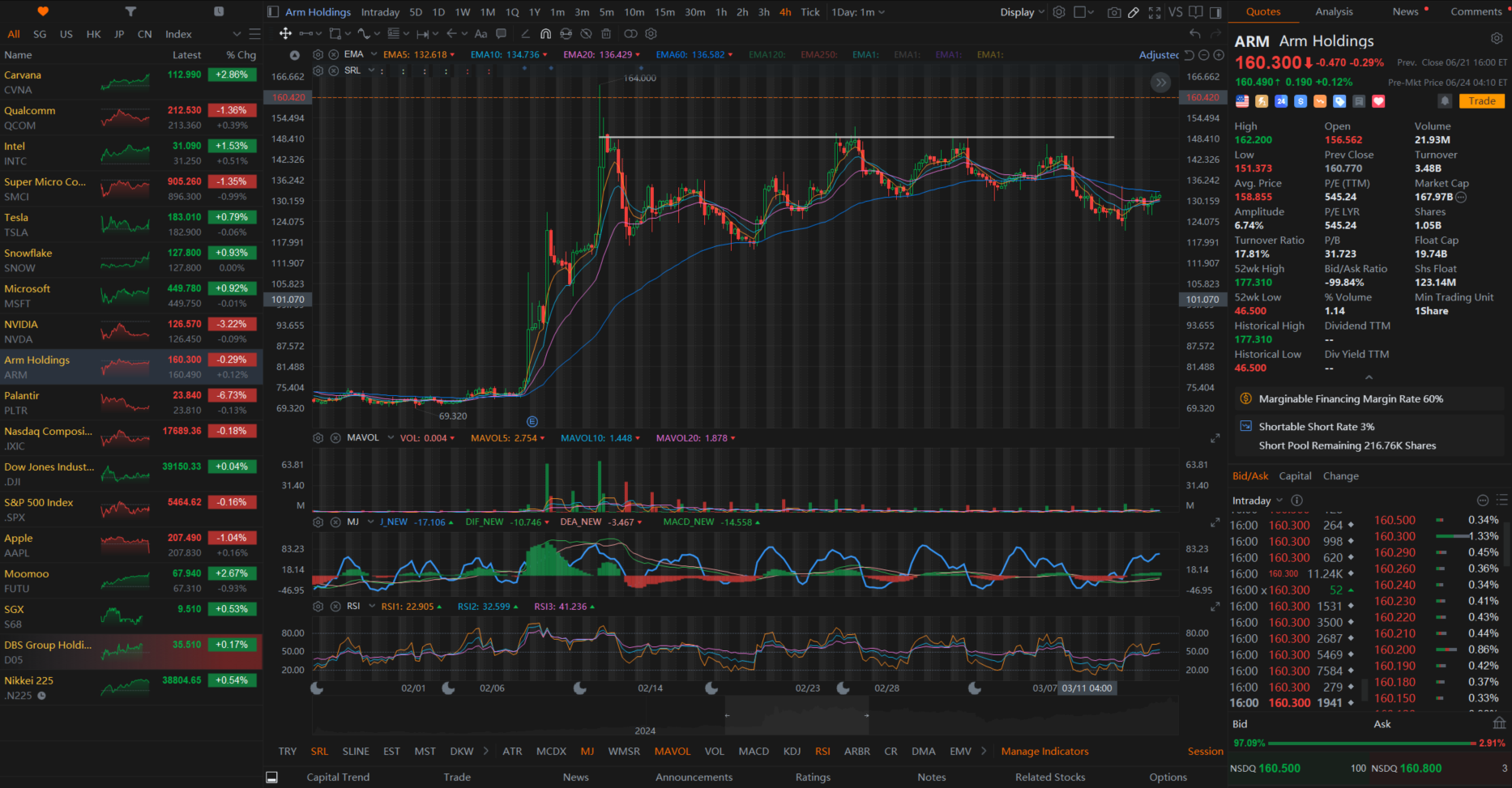Open price alert bell icon
1512x788 pixels.
[1445, 101]
